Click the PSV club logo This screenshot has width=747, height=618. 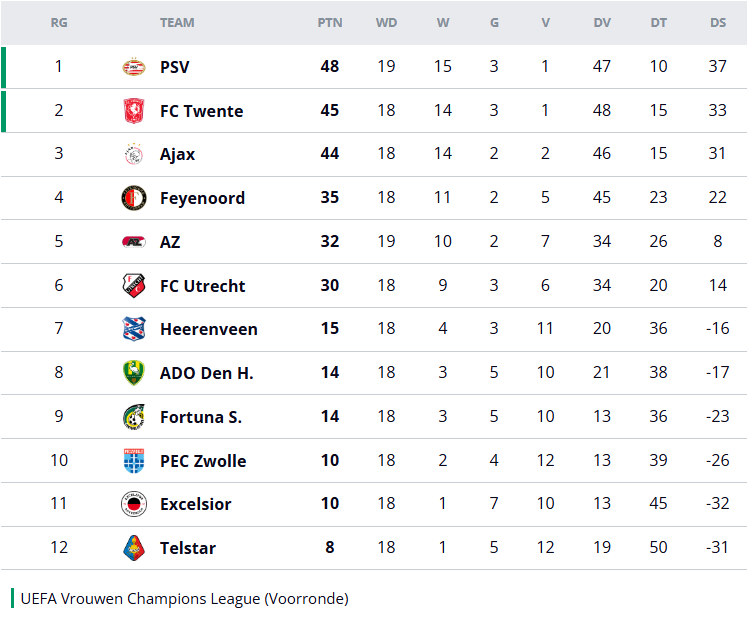click(133, 67)
